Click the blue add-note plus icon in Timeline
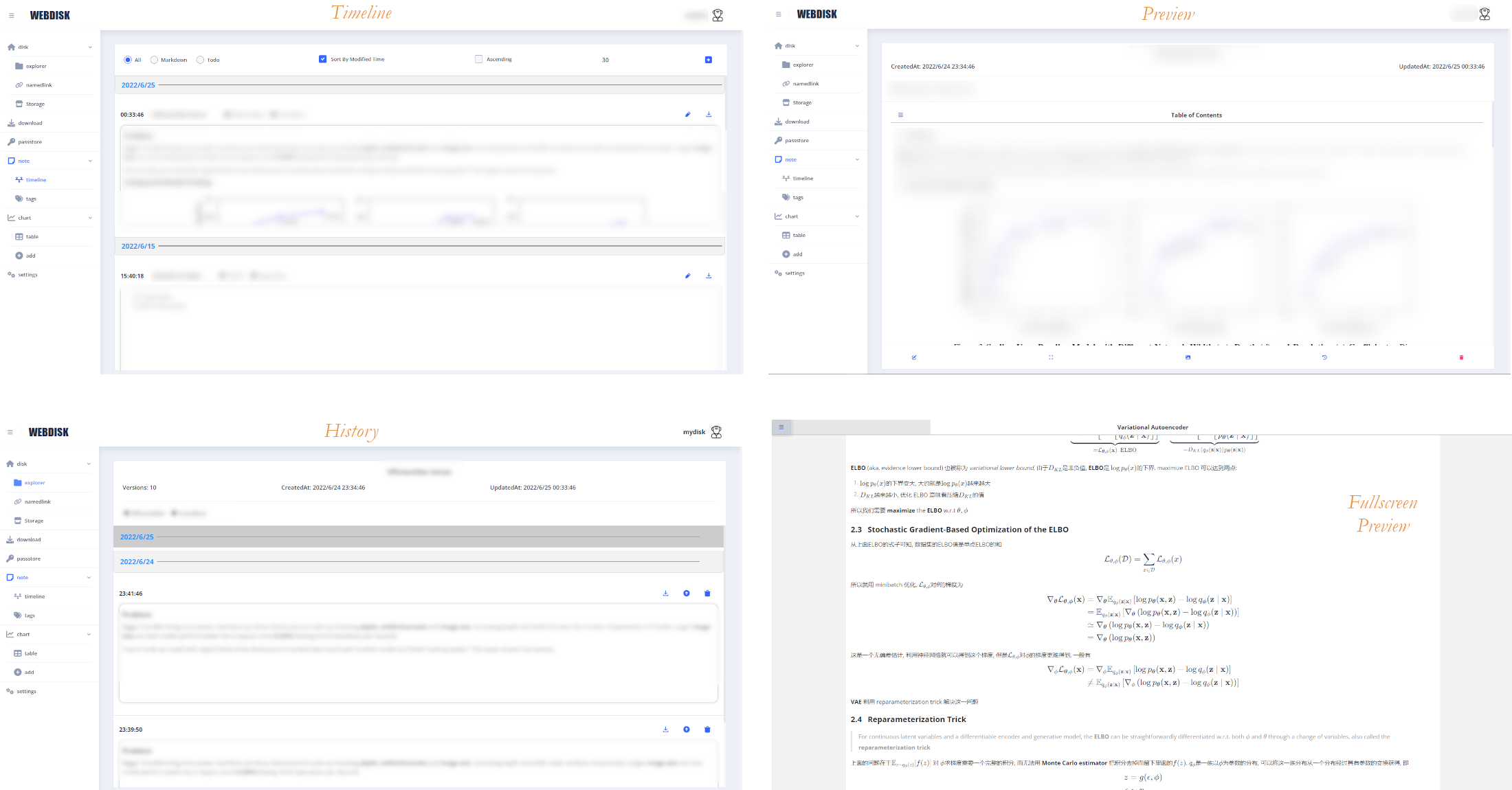 (x=708, y=60)
